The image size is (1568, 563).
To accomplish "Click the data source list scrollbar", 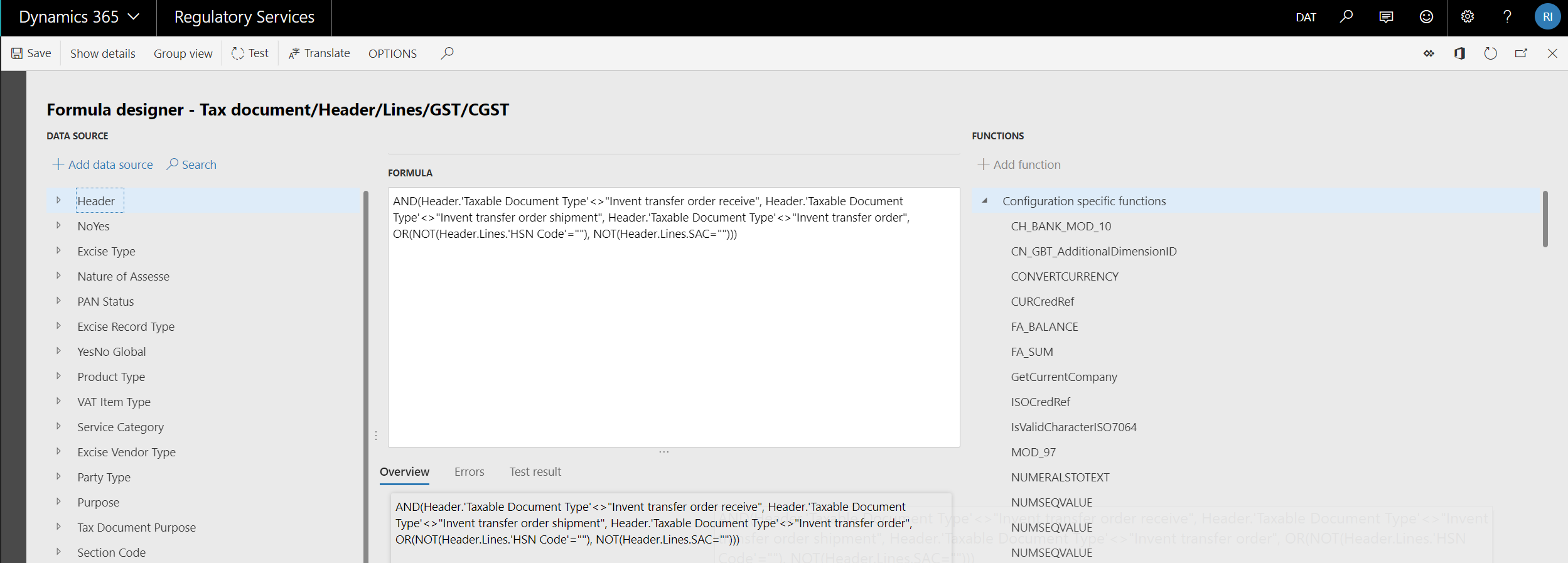I will tap(365, 377).
